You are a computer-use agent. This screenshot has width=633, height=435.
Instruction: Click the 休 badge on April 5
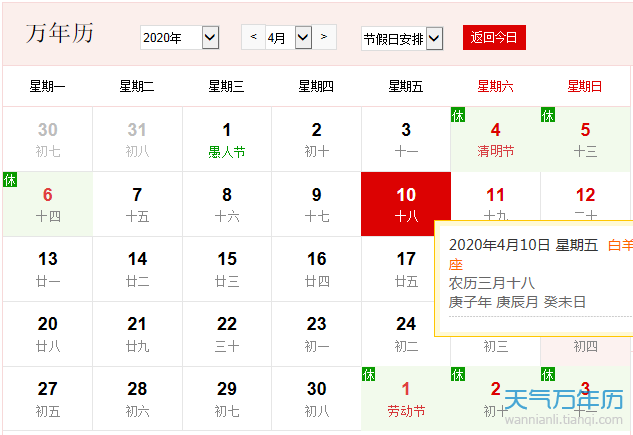pos(548,115)
